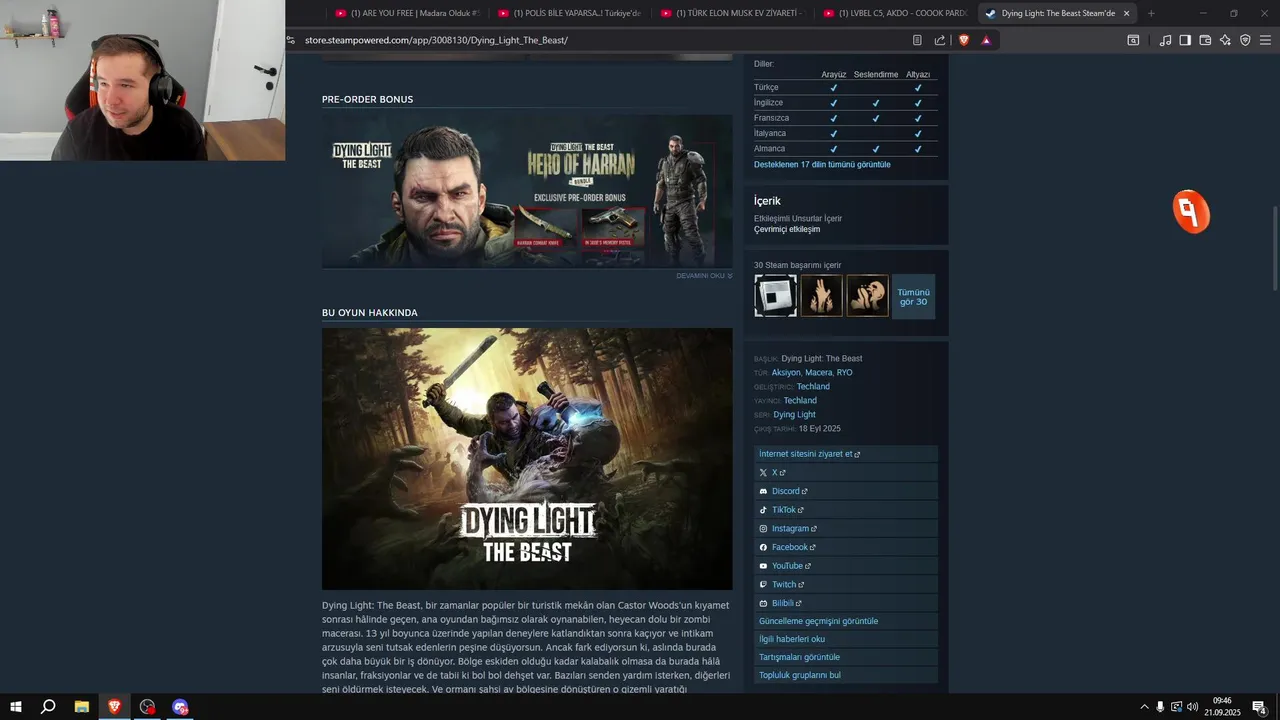Image resolution: width=1280 pixels, height=720 pixels.
Task: Expand pre-order bonus with DEVAMINI OKU
Action: tap(704, 276)
